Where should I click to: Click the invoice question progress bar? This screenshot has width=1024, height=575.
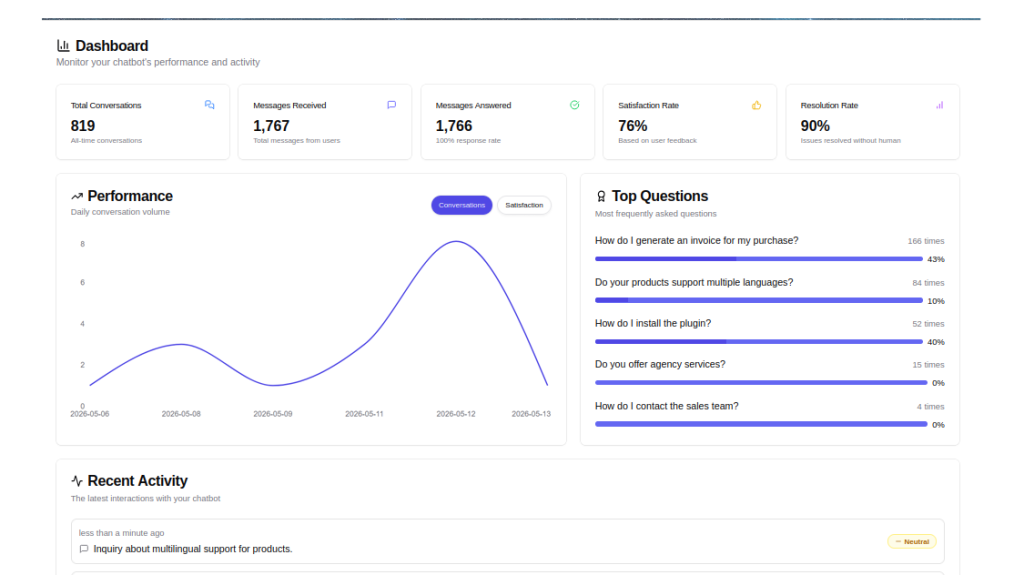[759, 259]
